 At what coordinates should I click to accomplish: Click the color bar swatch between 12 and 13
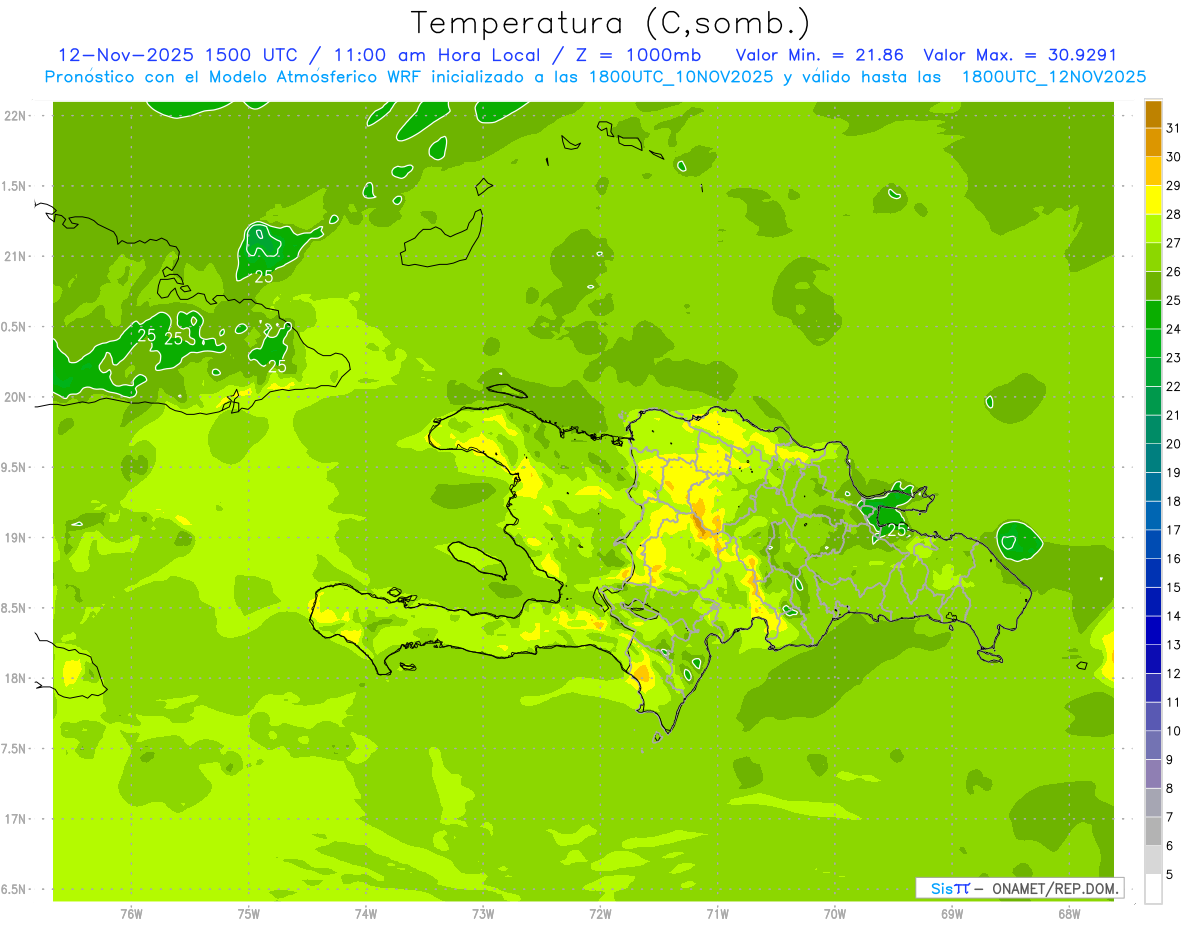(x=1153, y=659)
